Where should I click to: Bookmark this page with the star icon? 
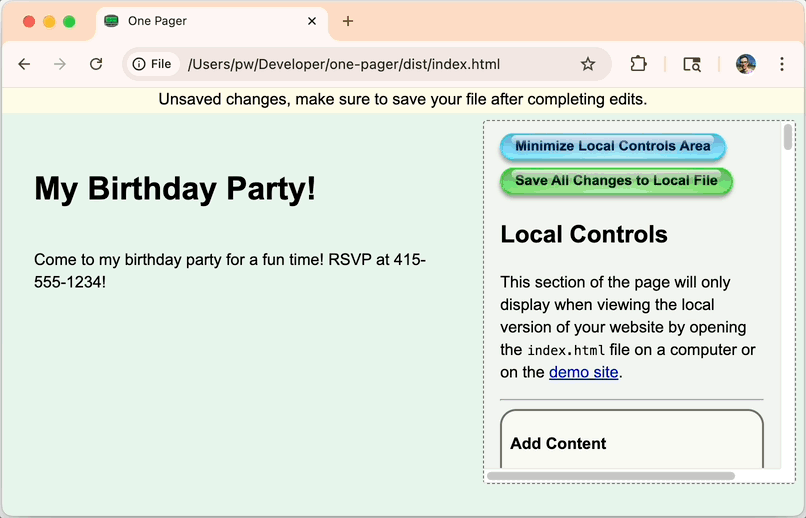(588, 64)
